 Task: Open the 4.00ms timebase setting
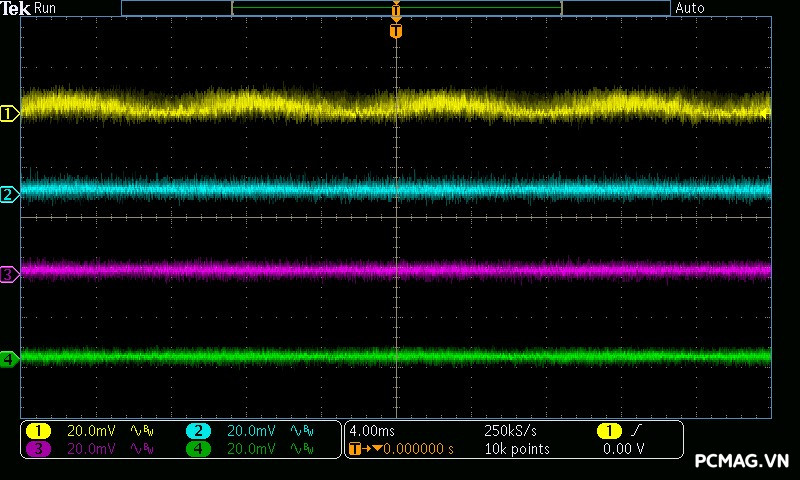pos(374,431)
